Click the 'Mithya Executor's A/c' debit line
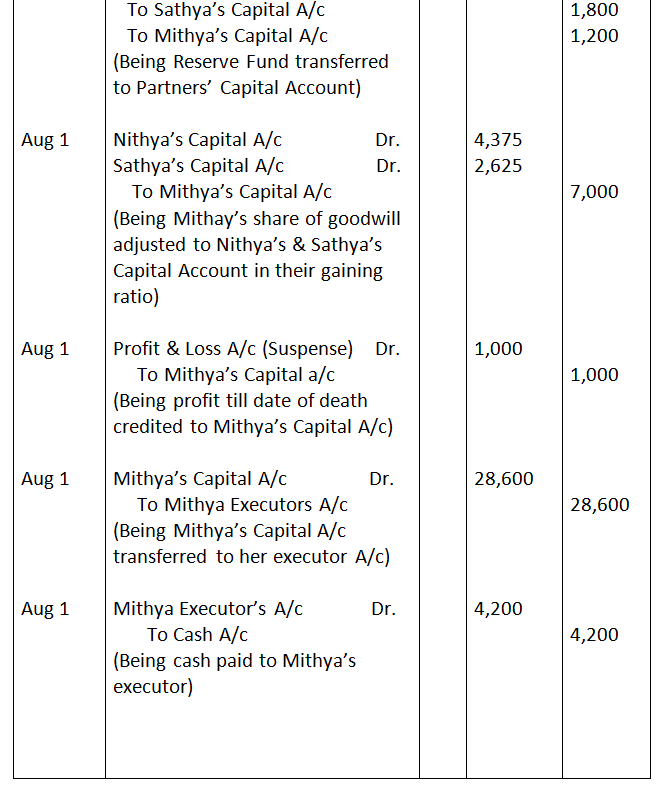The width and height of the screenshot is (658, 787). (208, 609)
